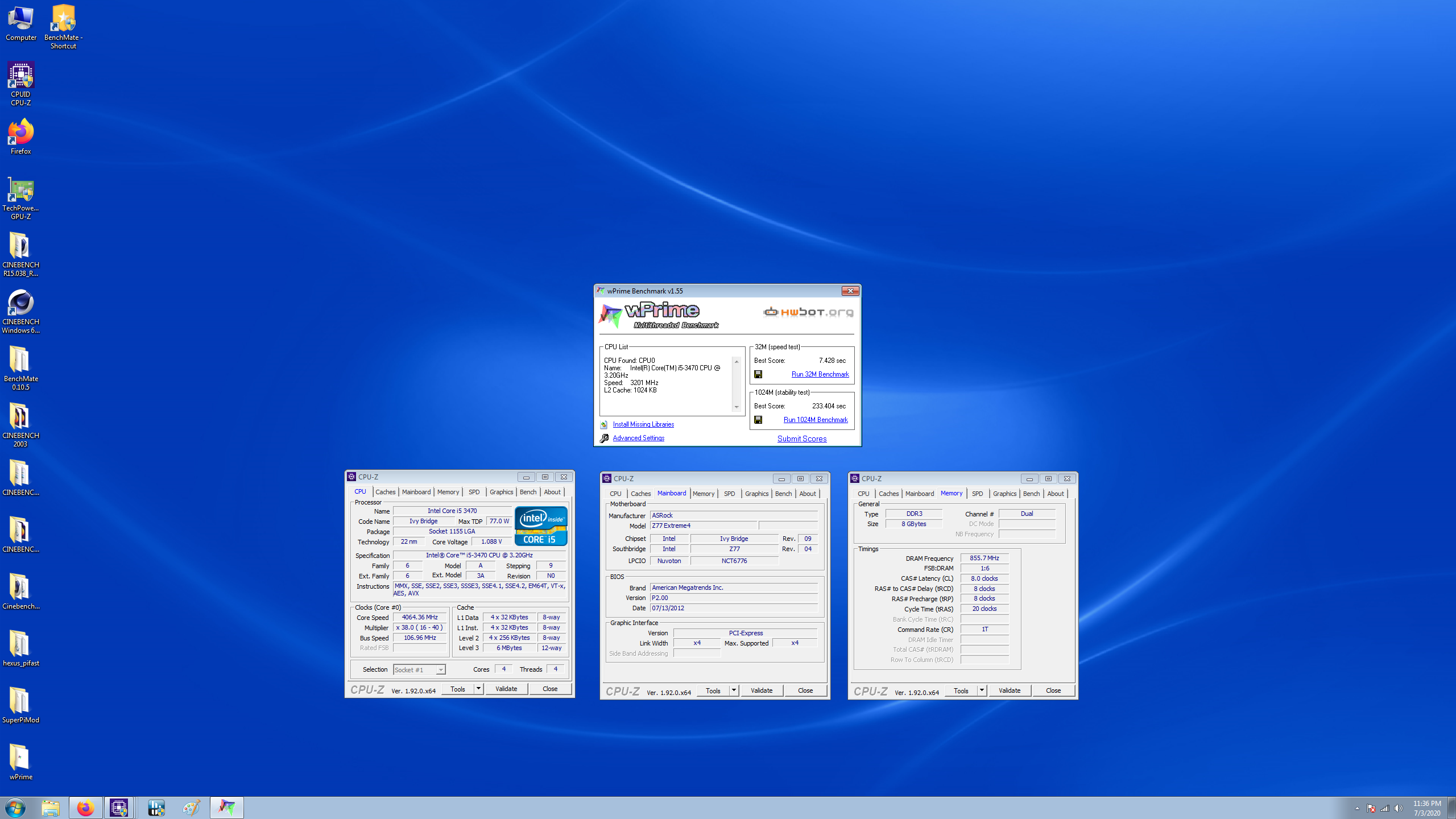The height and width of the screenshot is (819, 1456).
Task: Click Validate in Memory CPU-Z window
Action: click(1010, 690)
